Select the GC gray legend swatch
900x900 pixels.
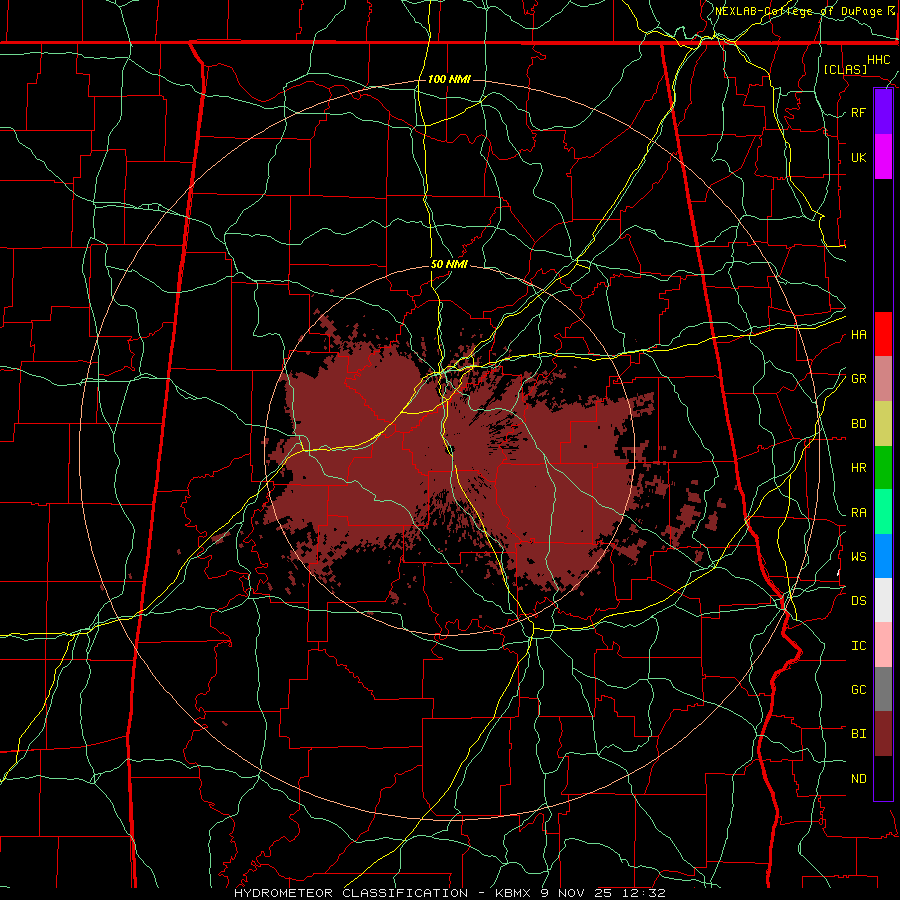883,689
